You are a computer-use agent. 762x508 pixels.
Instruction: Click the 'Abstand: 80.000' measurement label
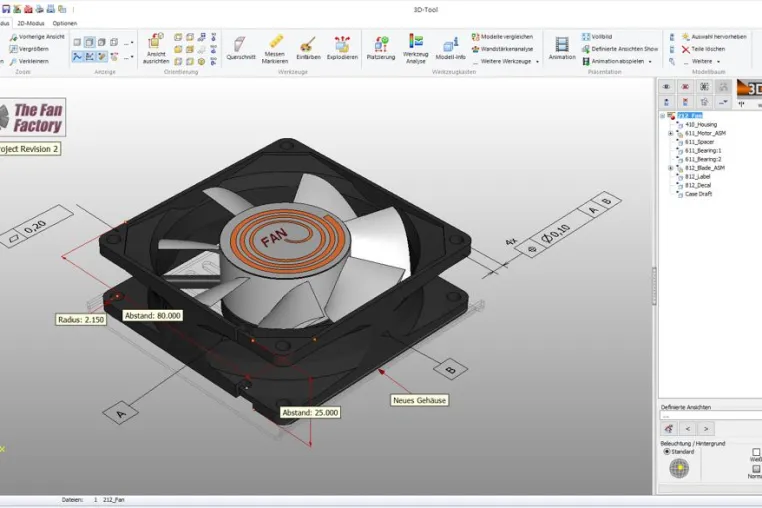[153, 316]
